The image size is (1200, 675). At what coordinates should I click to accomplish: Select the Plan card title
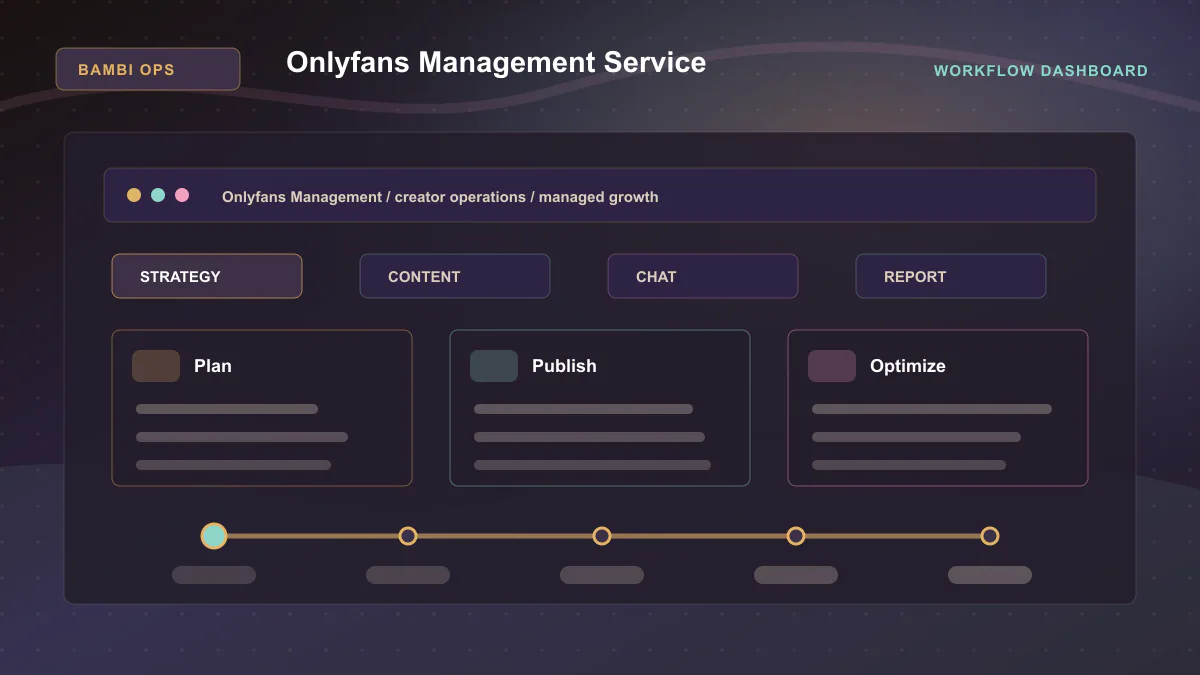click(213, 366)
